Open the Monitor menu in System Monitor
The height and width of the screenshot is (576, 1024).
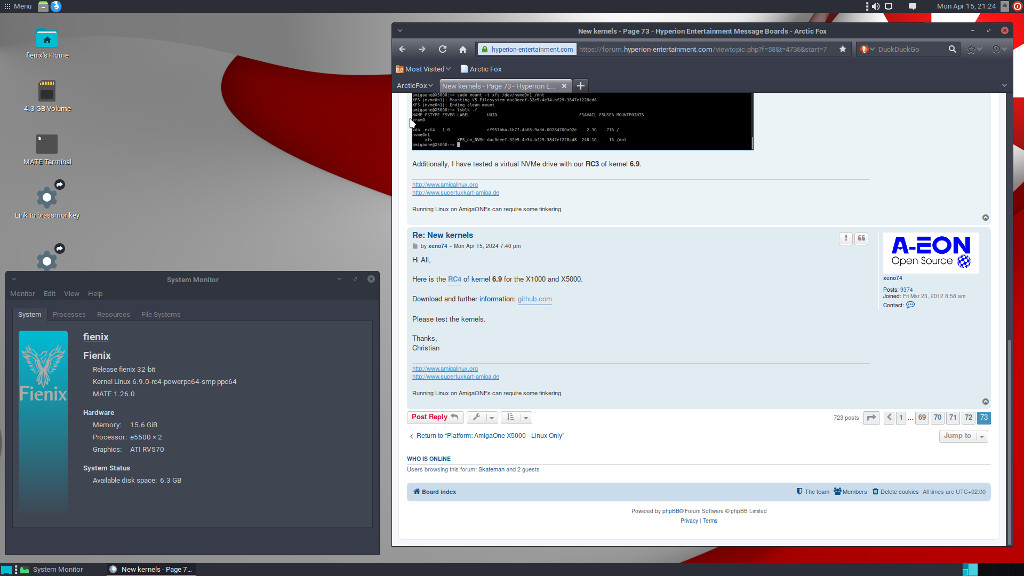pyautogui.click(x=22, y=294)
